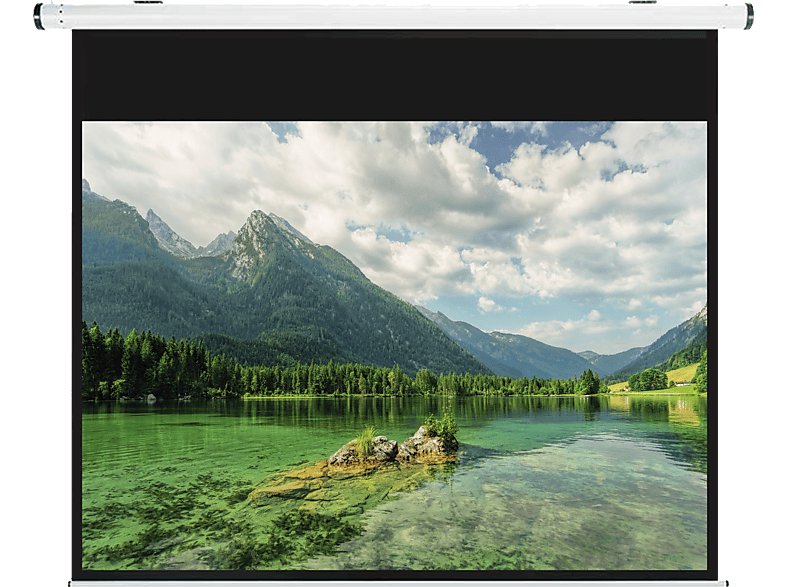Click the jagged rocky peak on the left

pyautogui.click(x=165, y=234)
